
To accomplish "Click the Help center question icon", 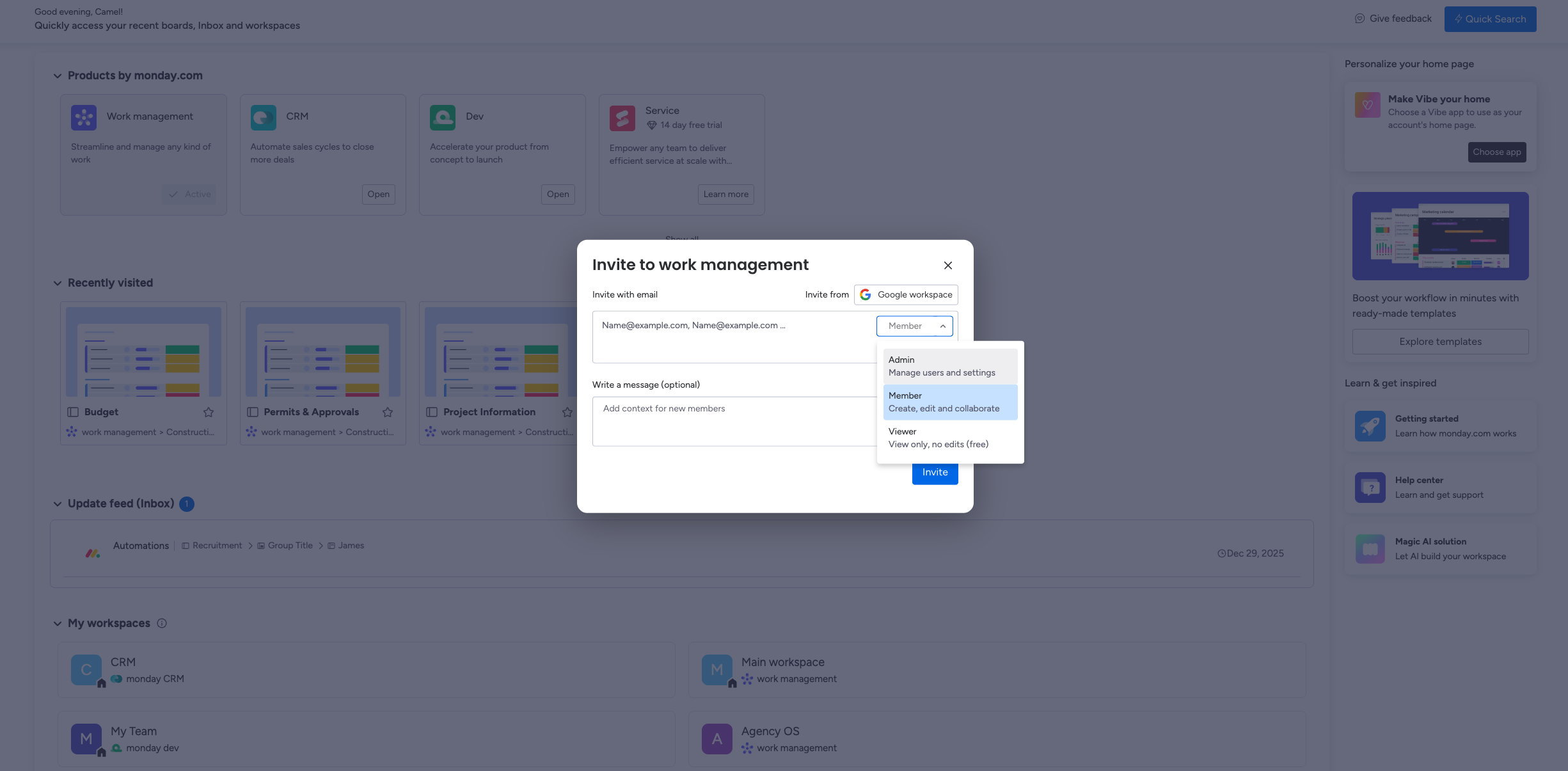I will tap(1370, 487).
